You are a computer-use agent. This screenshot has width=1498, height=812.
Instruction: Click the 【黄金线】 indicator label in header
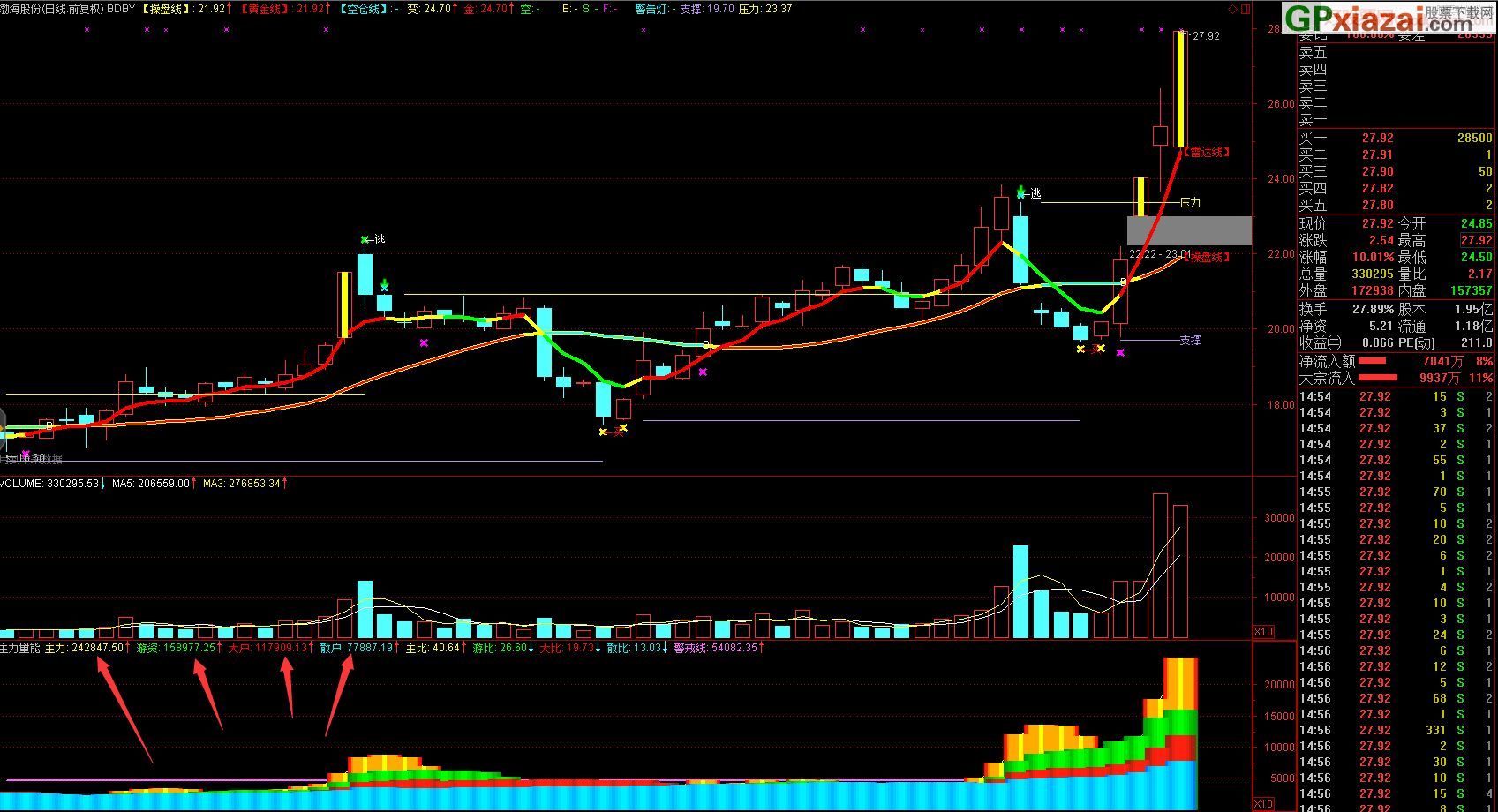(266, 8)
